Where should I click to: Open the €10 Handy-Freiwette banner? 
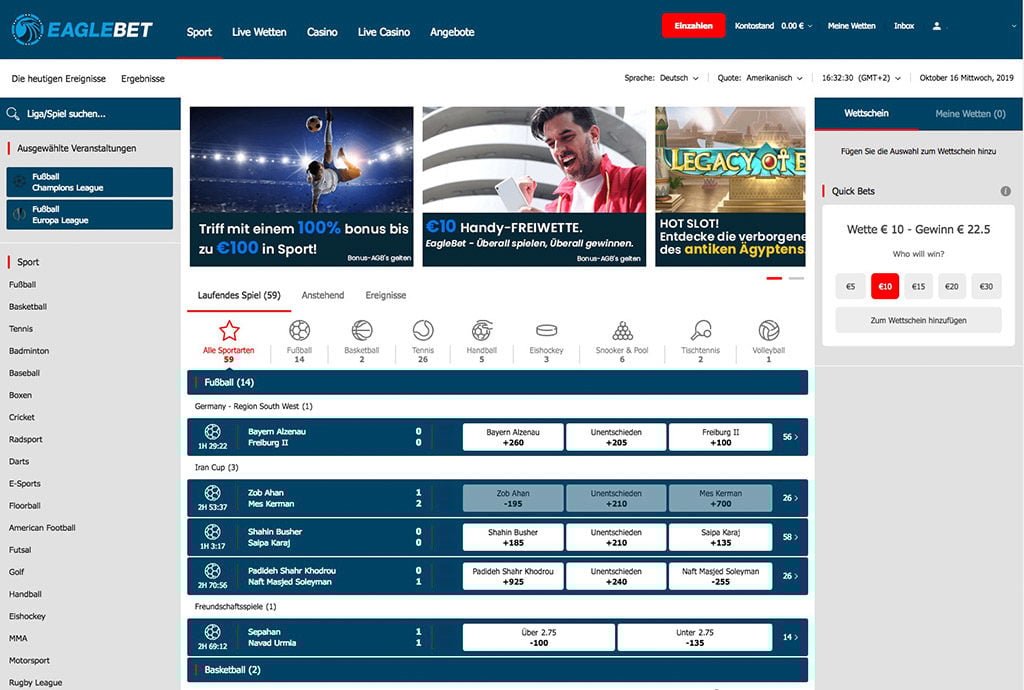pos(534,187)
